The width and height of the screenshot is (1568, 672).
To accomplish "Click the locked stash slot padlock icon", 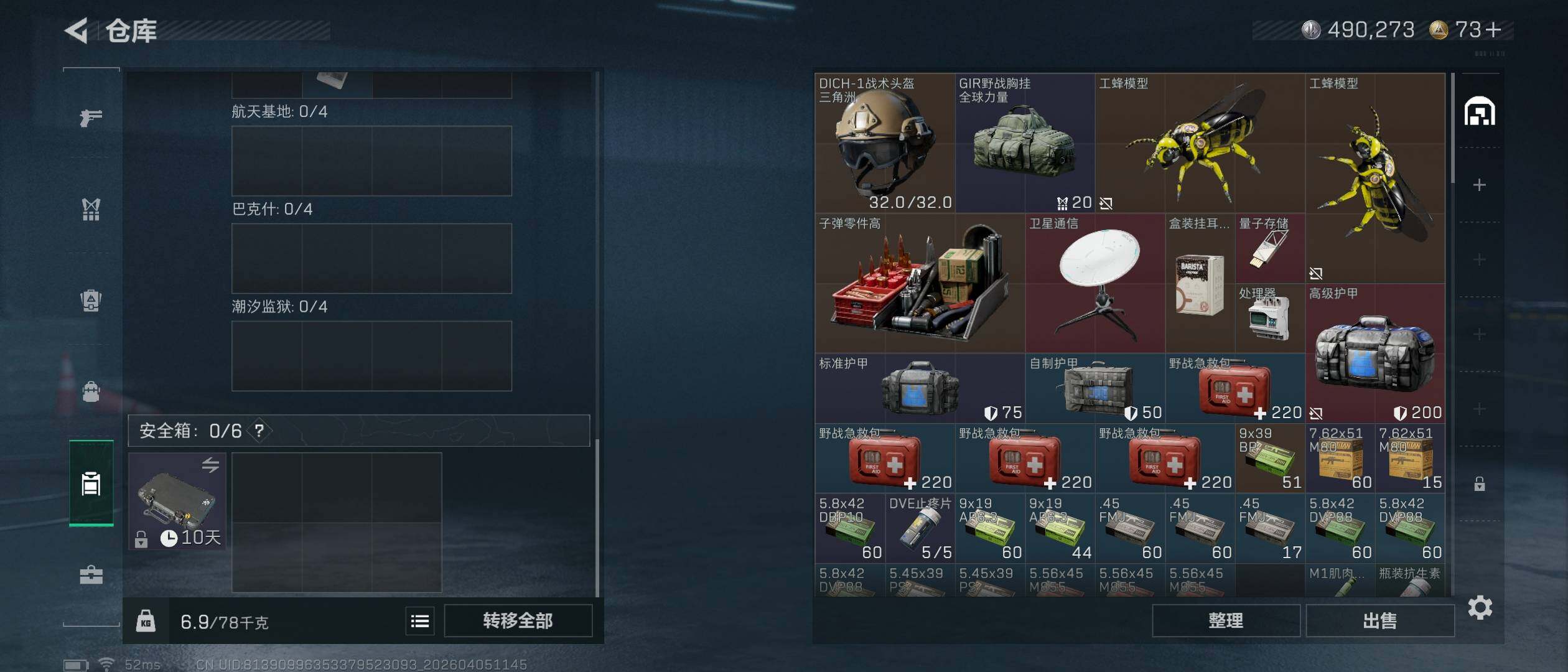I will 1480,483.
